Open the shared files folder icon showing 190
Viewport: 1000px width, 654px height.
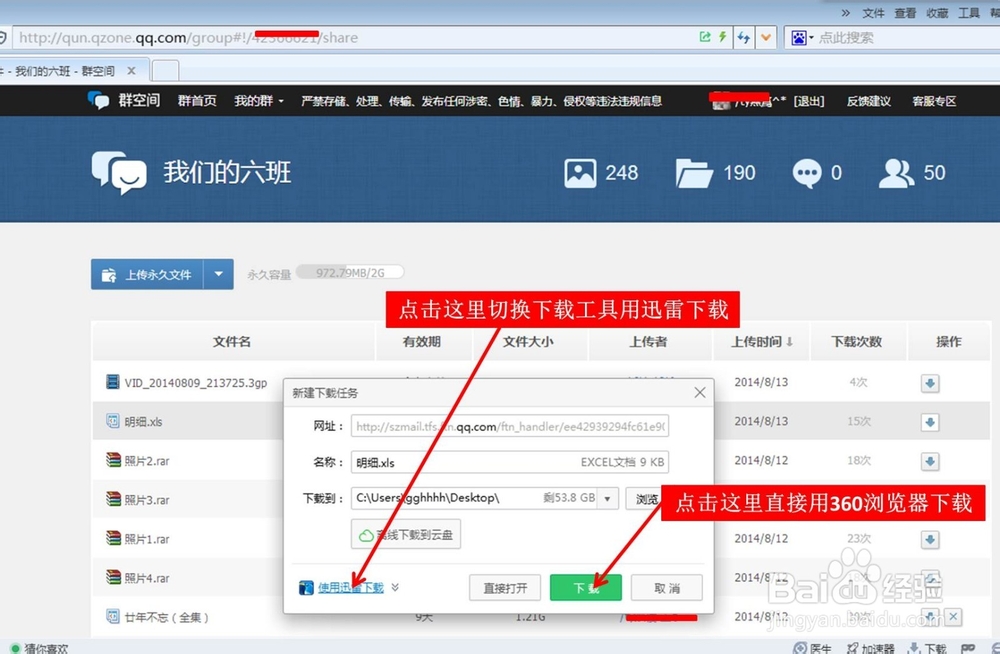point(694,173)
